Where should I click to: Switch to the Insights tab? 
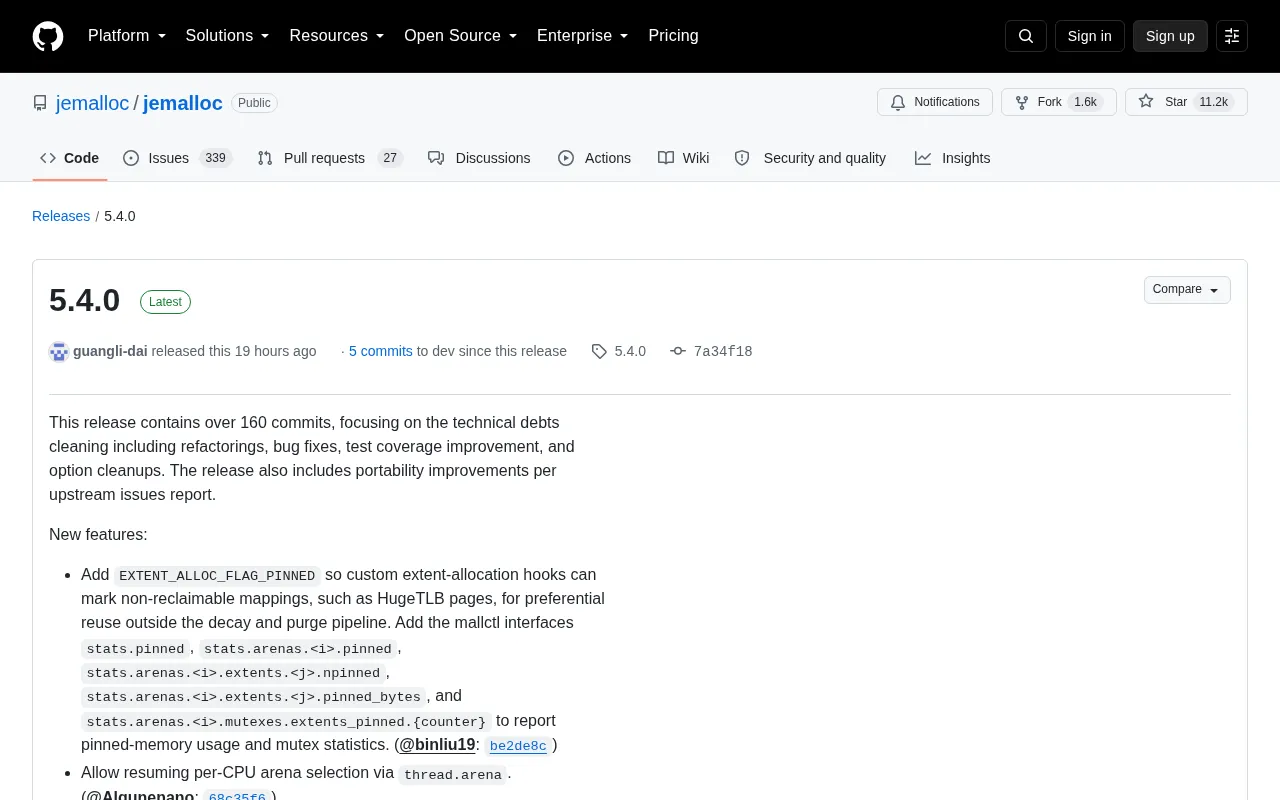point(952,158)
